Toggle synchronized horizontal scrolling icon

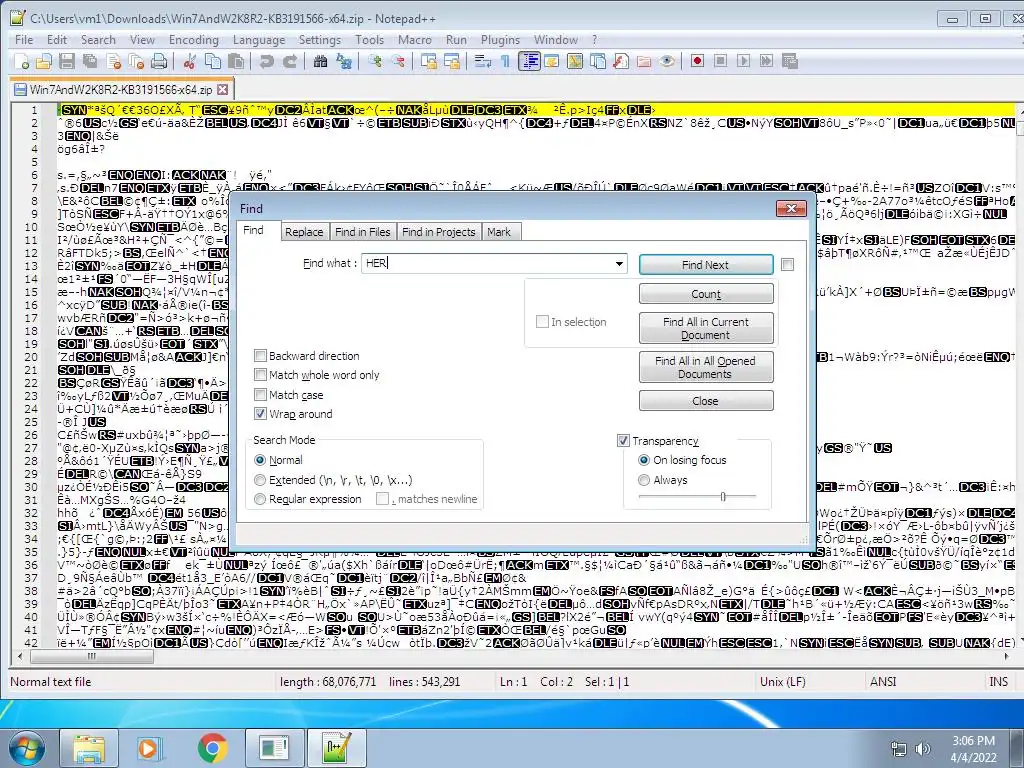pyautogui.click(x=452, y=61)
